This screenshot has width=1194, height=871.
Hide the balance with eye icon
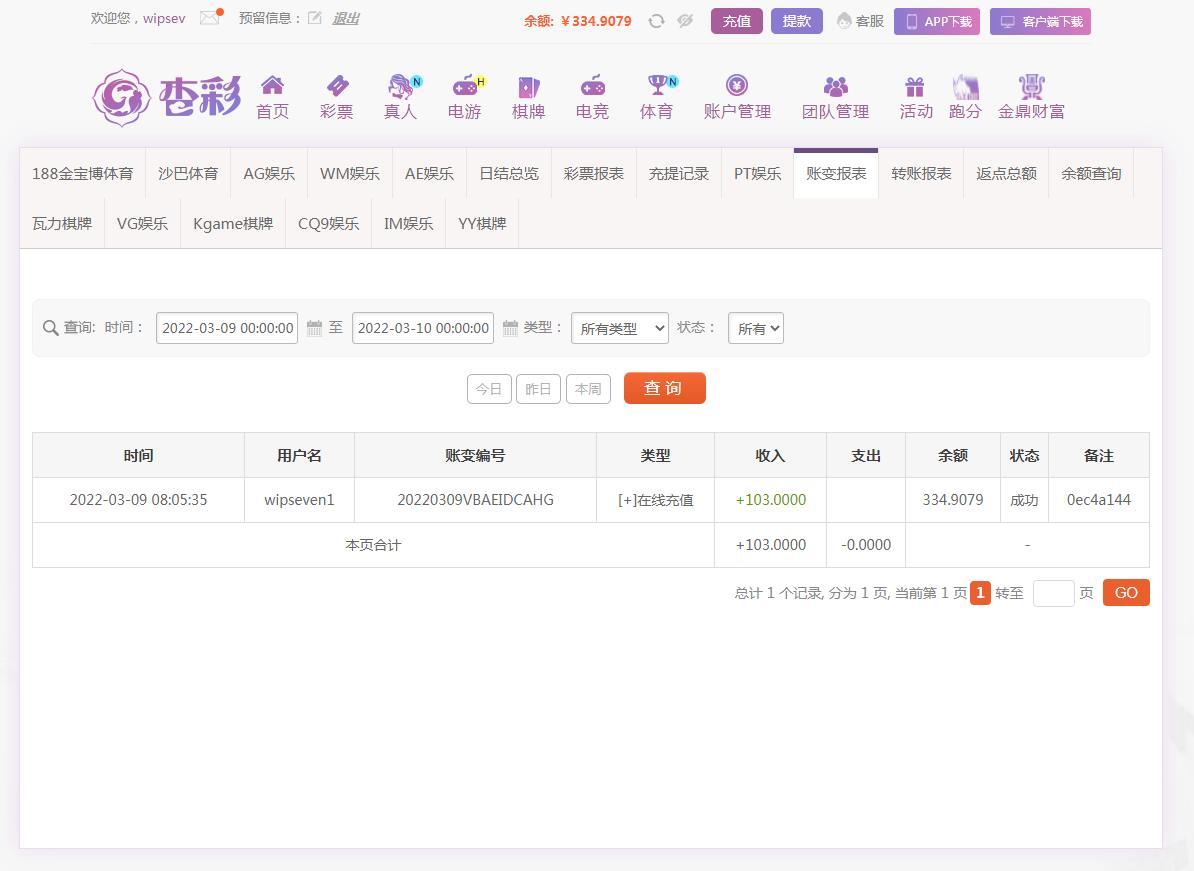[x=685, y=21]
